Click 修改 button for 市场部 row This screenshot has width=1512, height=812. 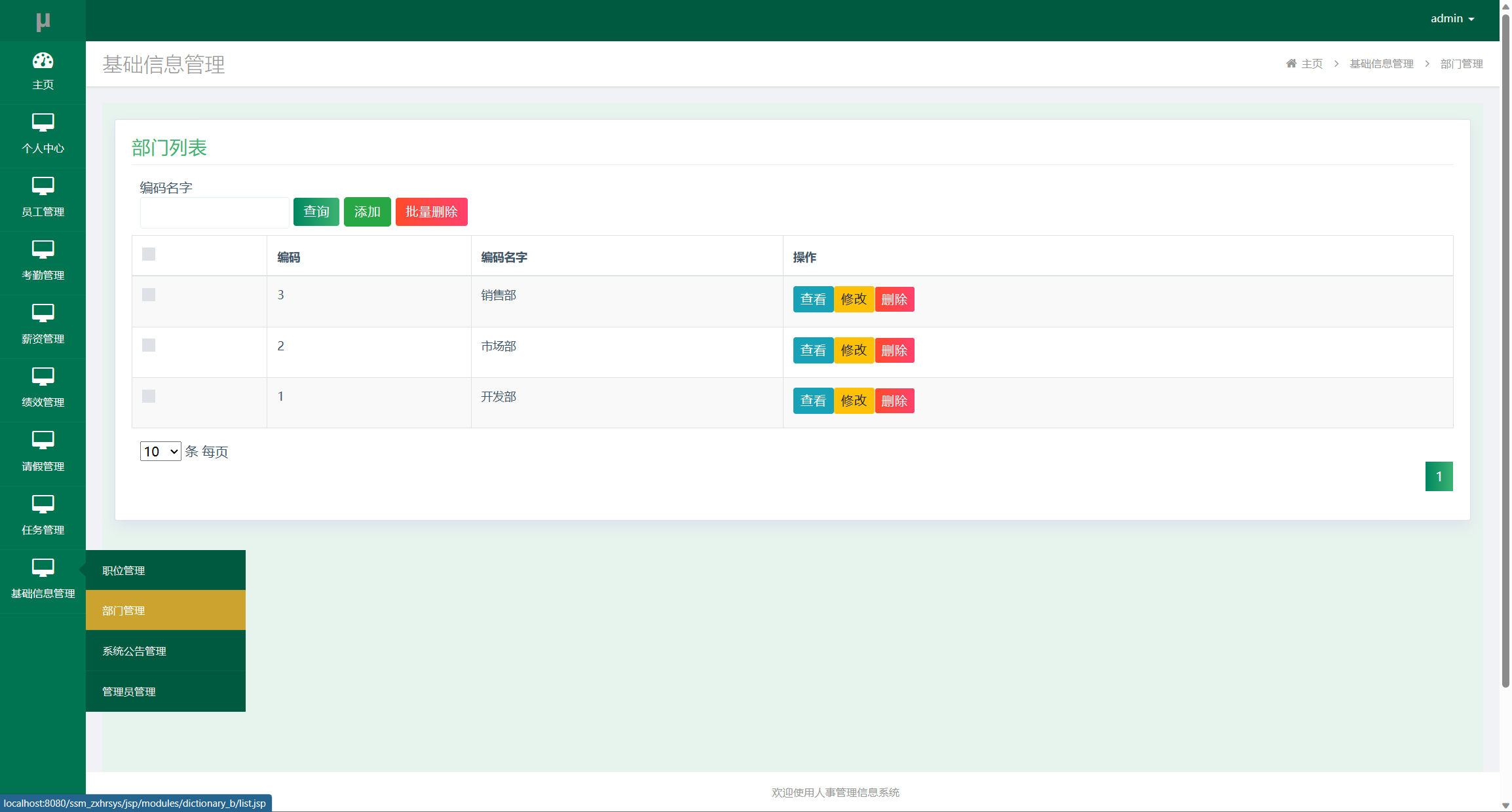pos(854,350)
